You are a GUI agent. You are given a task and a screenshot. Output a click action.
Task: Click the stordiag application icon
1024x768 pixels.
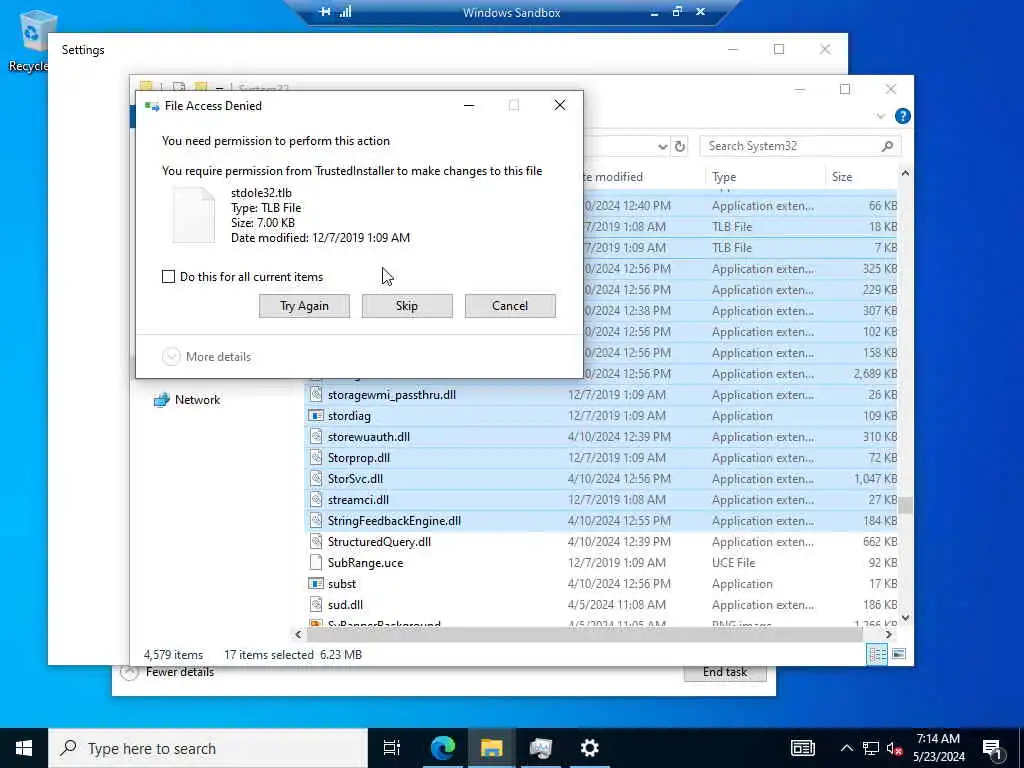coord(316,415)
